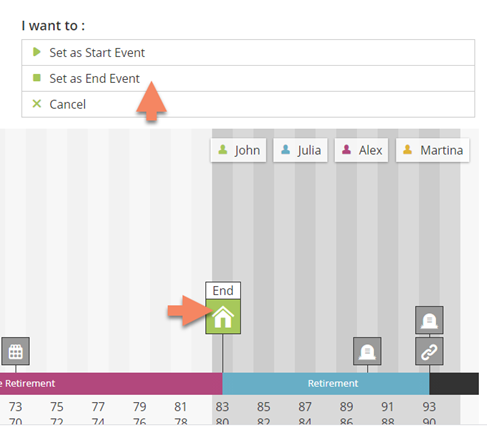Toggle the Martina person tag
Screen dimensions: 487x434
click(432, 150)
